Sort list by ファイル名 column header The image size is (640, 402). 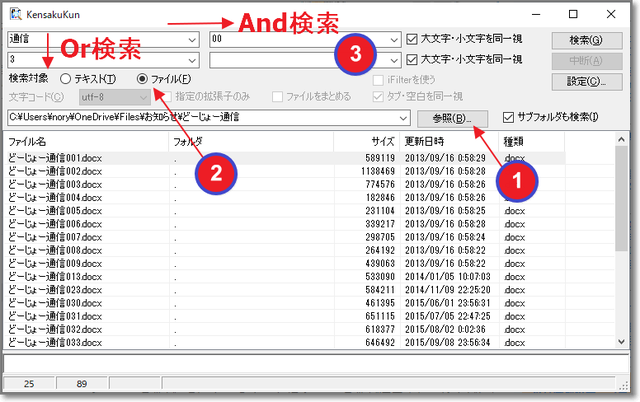click(28, 142)
